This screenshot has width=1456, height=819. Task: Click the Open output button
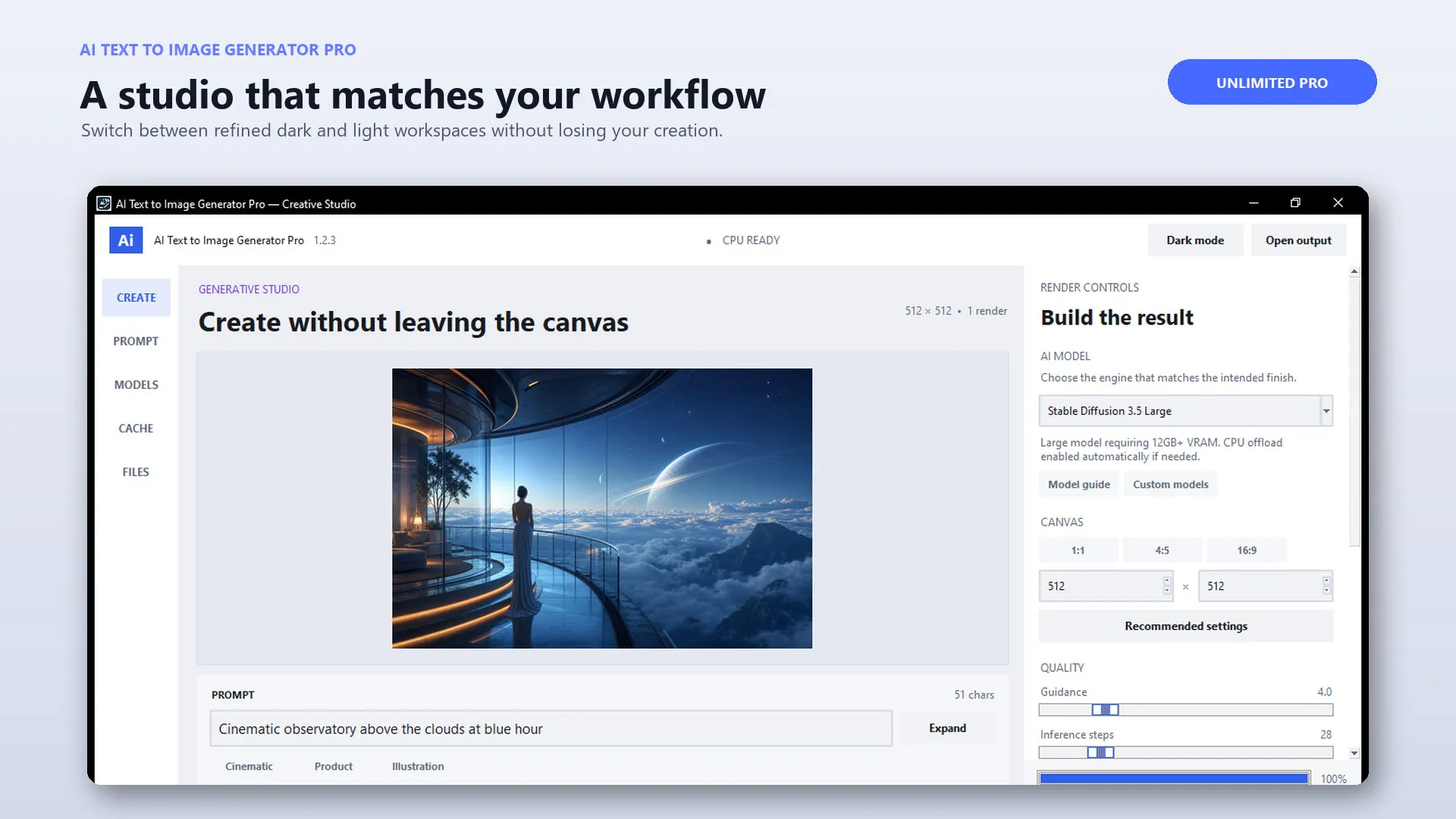click(1298, 240)
